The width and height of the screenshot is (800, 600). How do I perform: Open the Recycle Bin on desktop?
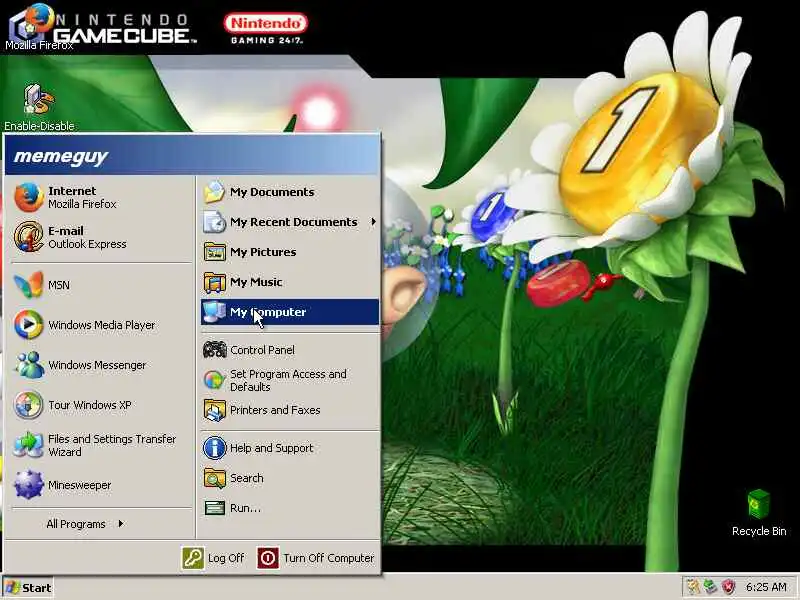759,504
